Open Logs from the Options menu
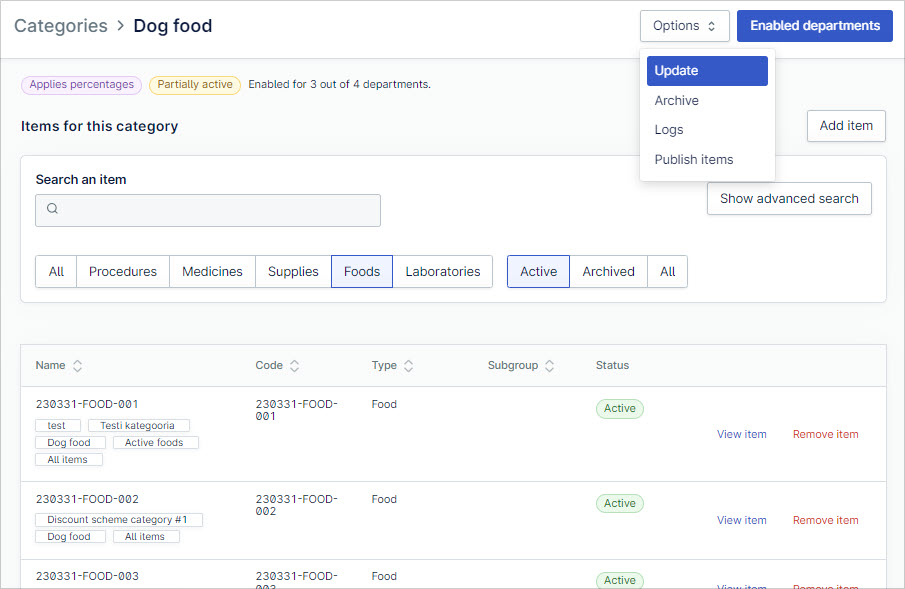 tap(707, 130)
